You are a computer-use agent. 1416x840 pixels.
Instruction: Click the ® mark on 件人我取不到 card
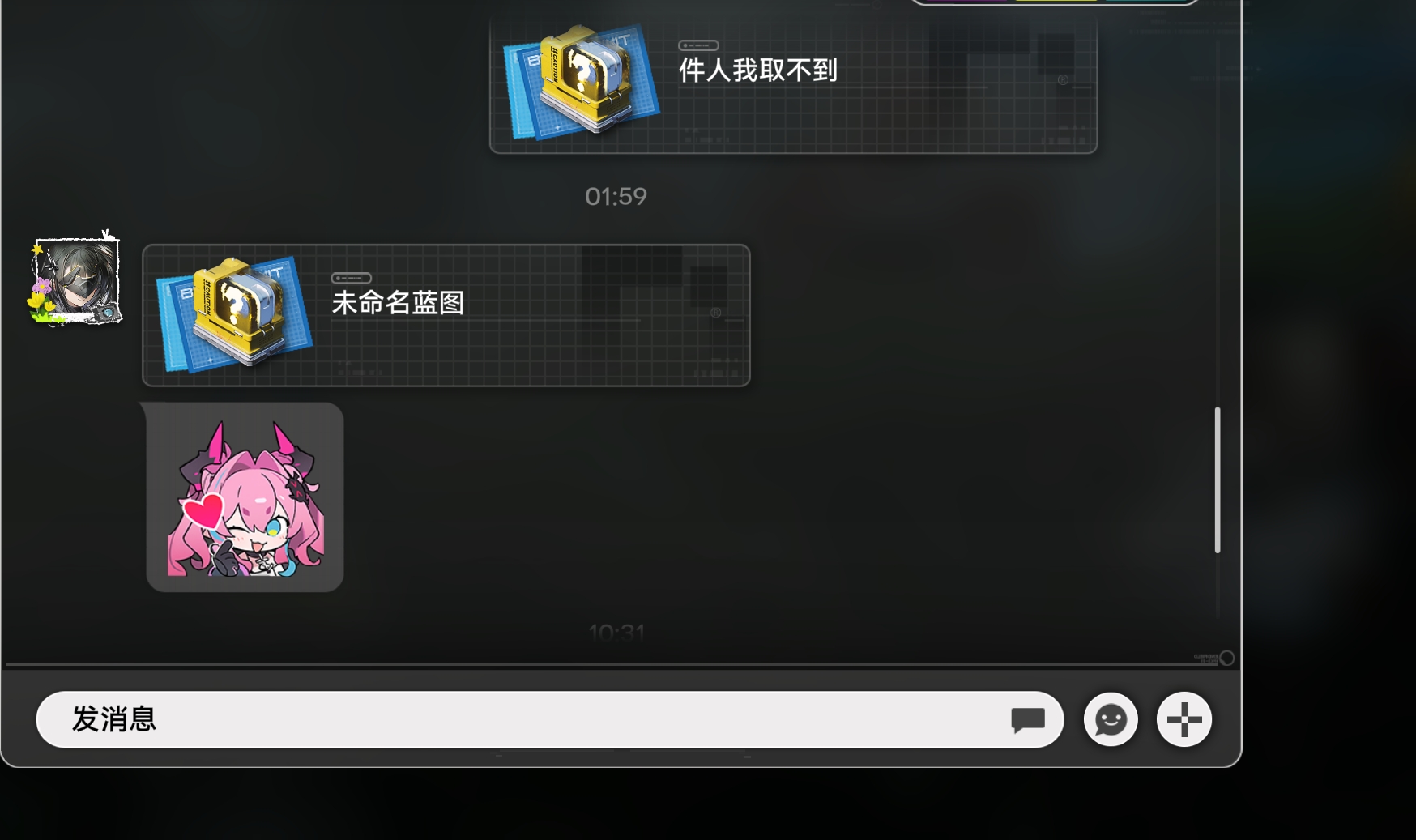[x=1063, y=79]
